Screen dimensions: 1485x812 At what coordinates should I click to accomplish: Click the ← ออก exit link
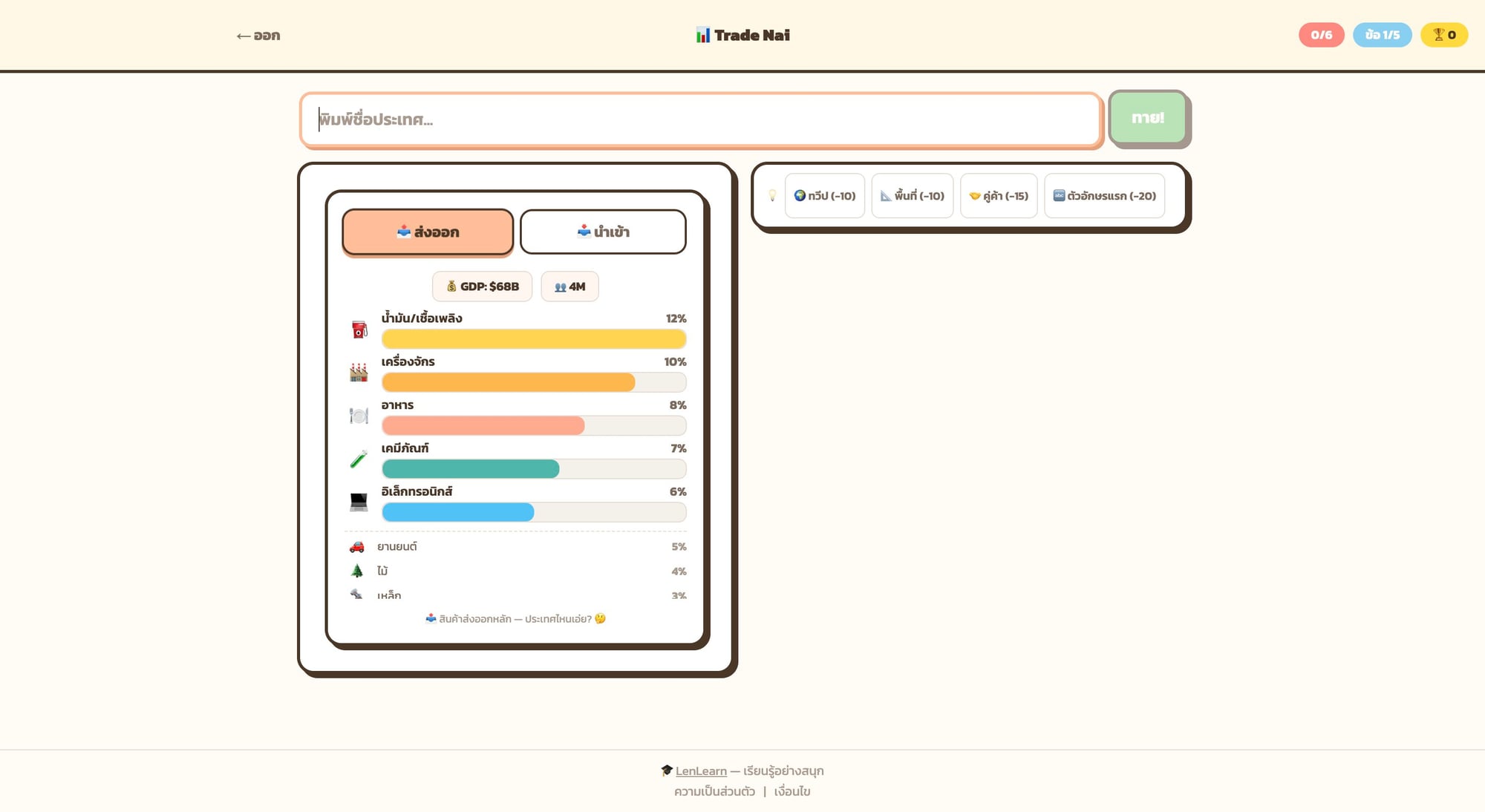coord(258,36)
